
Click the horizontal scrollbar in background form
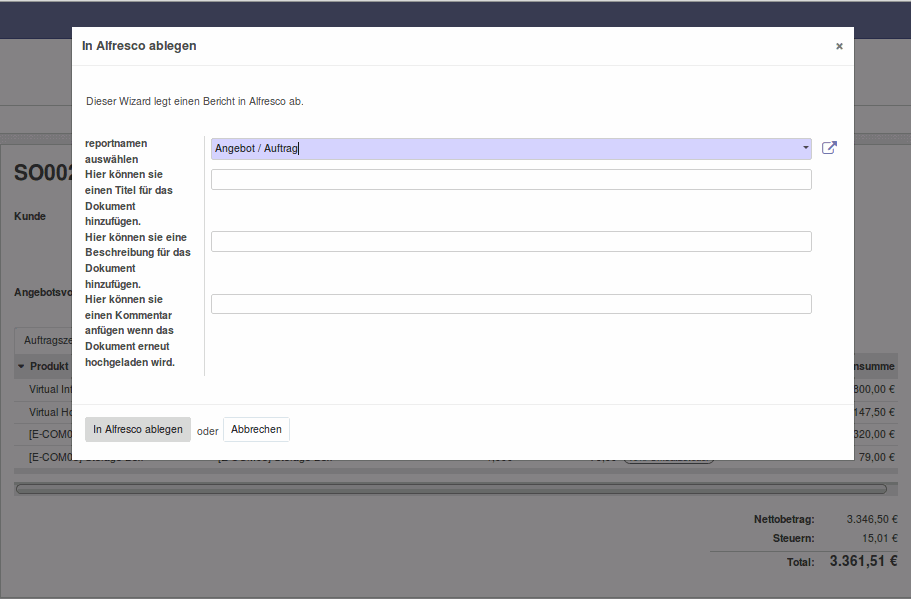tap(451, 489)
